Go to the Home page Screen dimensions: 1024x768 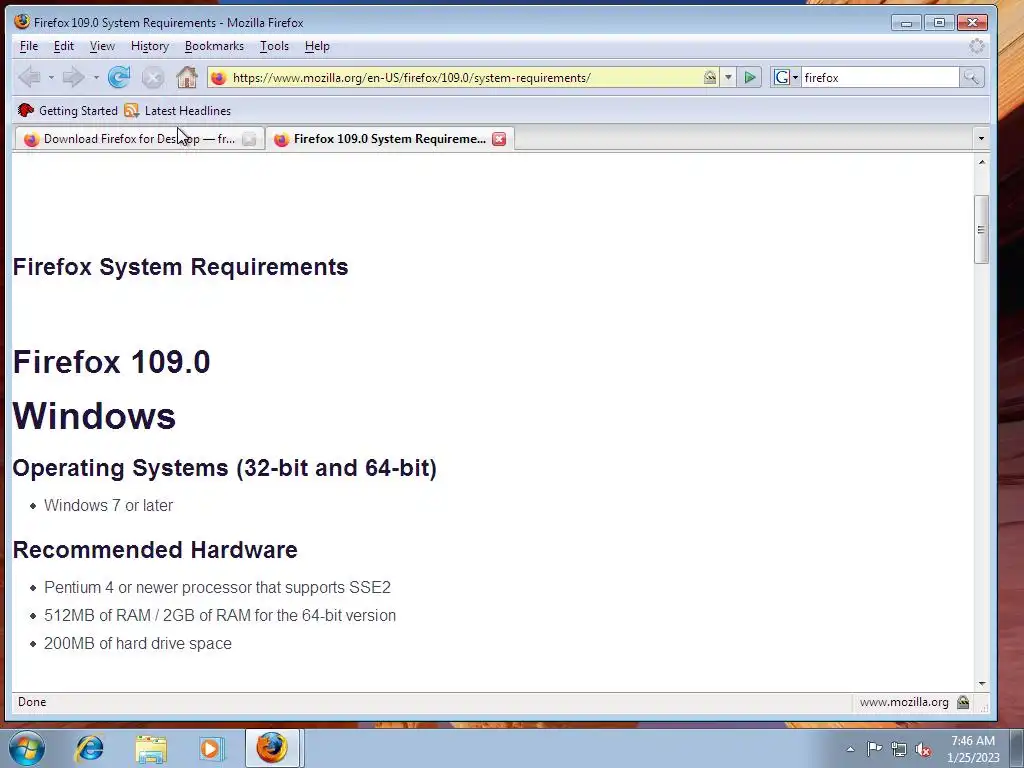click(187, 77)
